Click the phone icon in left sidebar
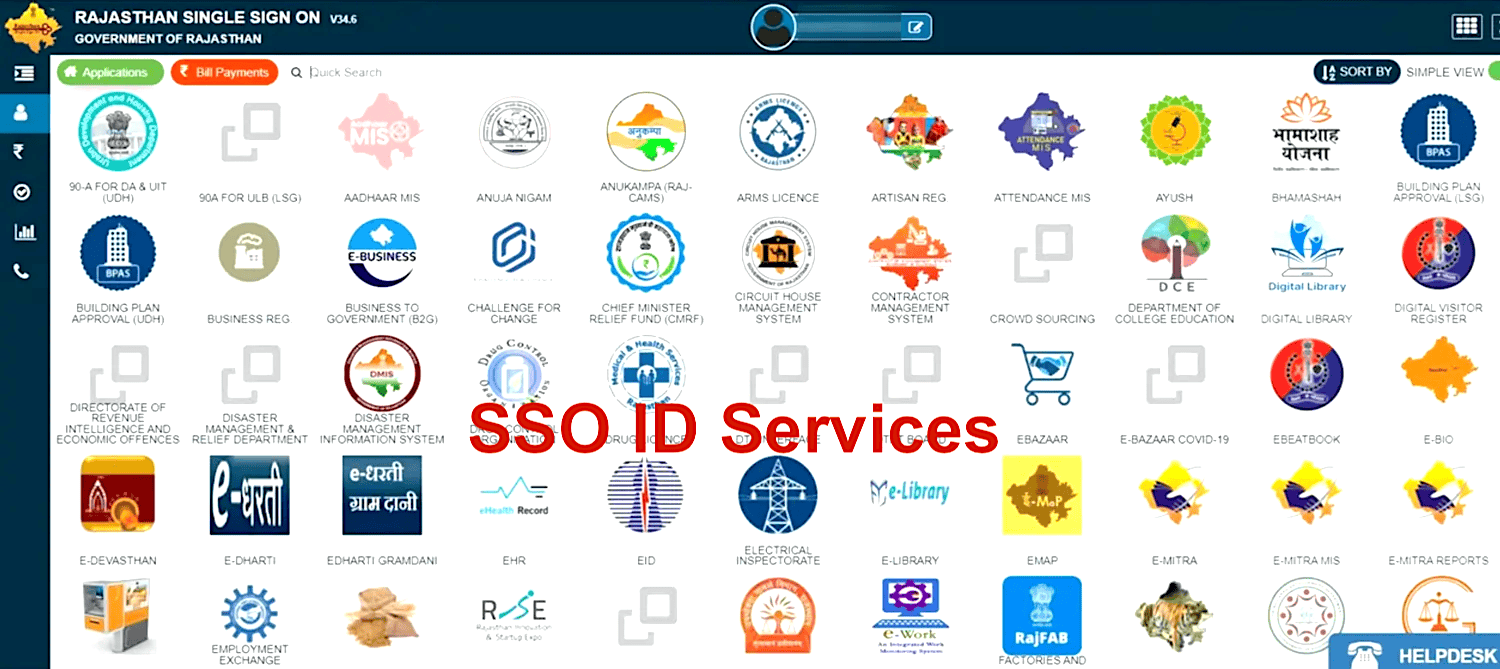 coord(22,271)
